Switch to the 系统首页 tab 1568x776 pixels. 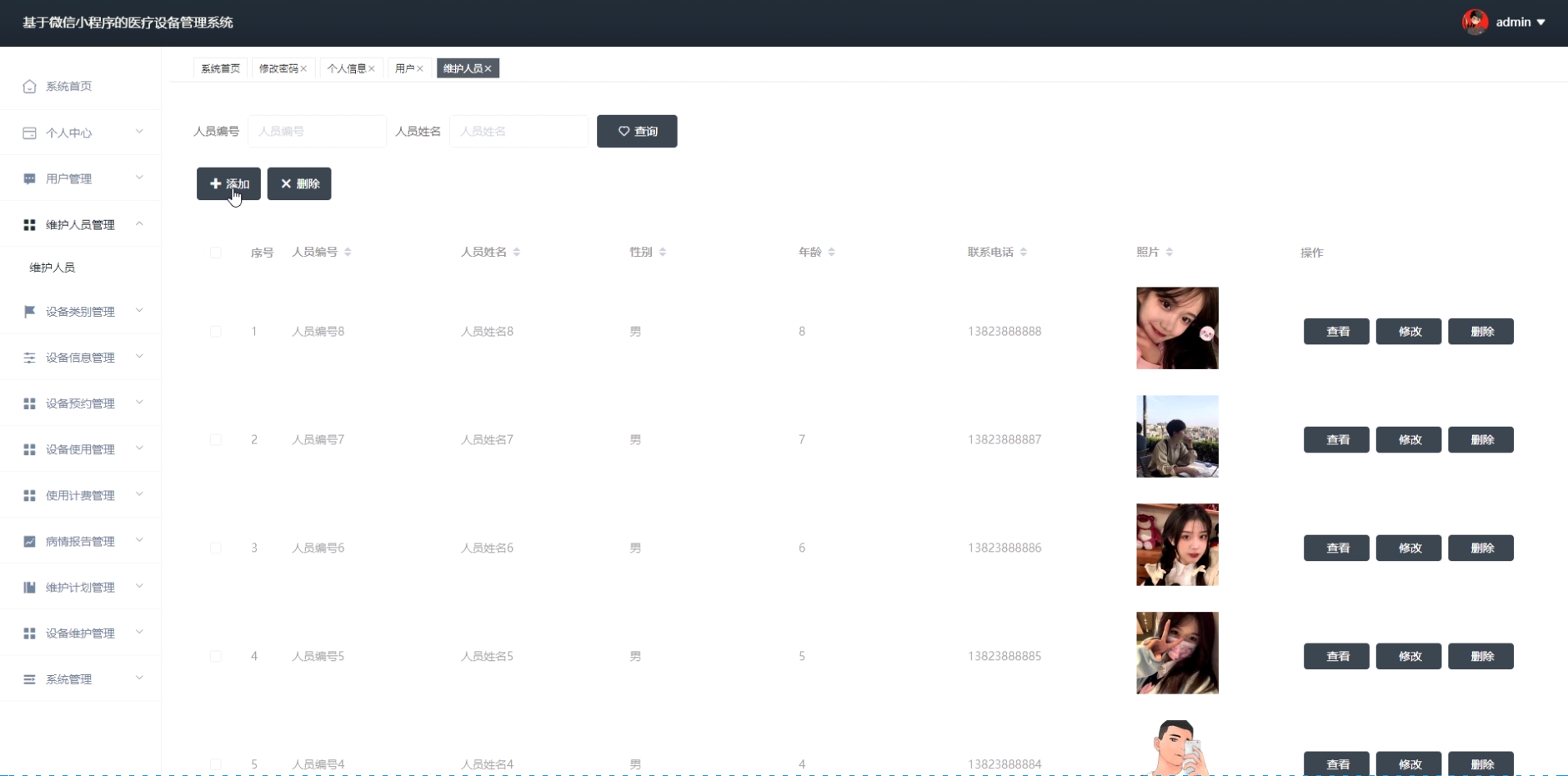click(x=220, y=68)
